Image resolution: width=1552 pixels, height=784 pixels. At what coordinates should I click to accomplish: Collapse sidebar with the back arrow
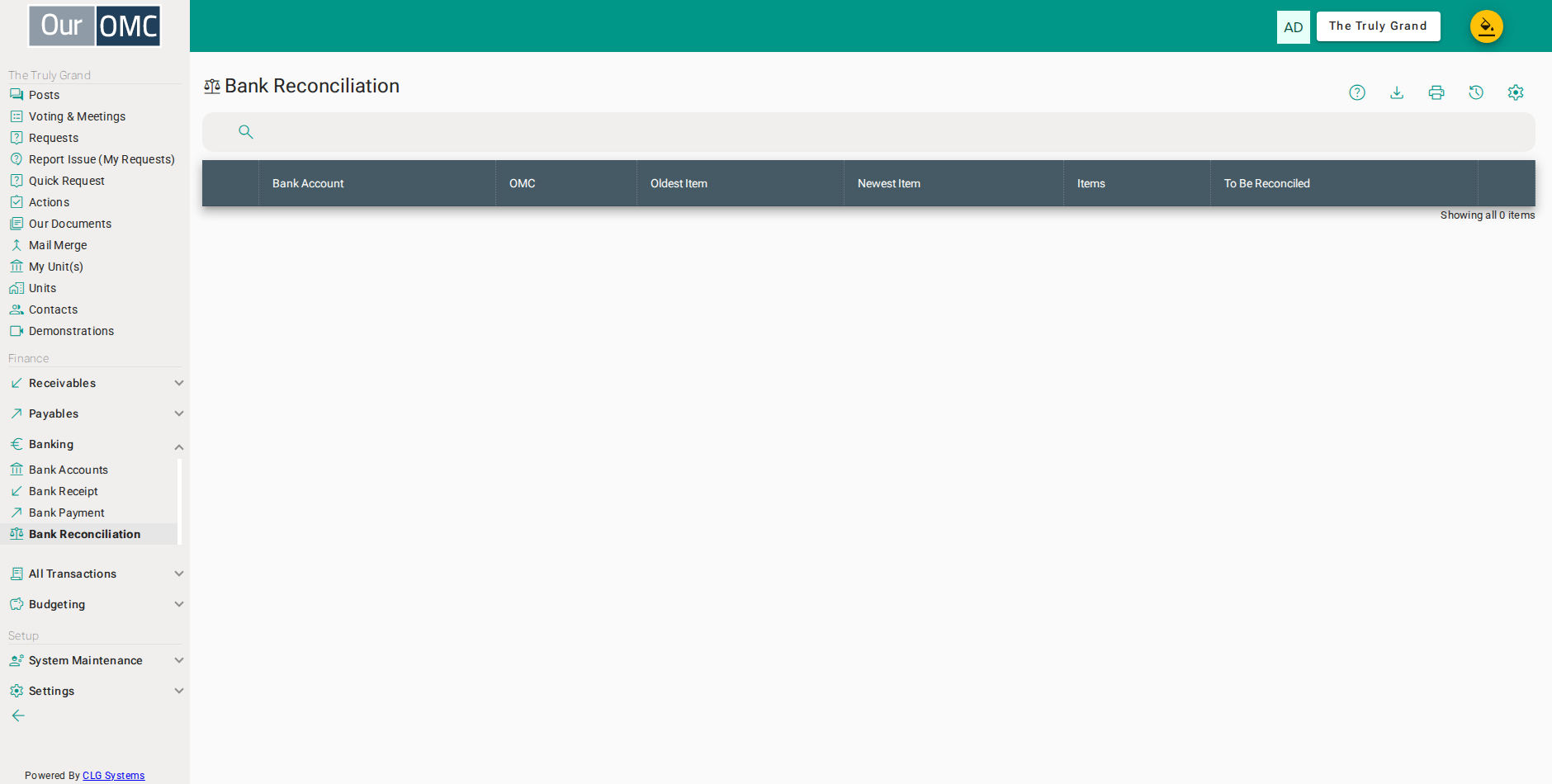(x=18, y=716)
